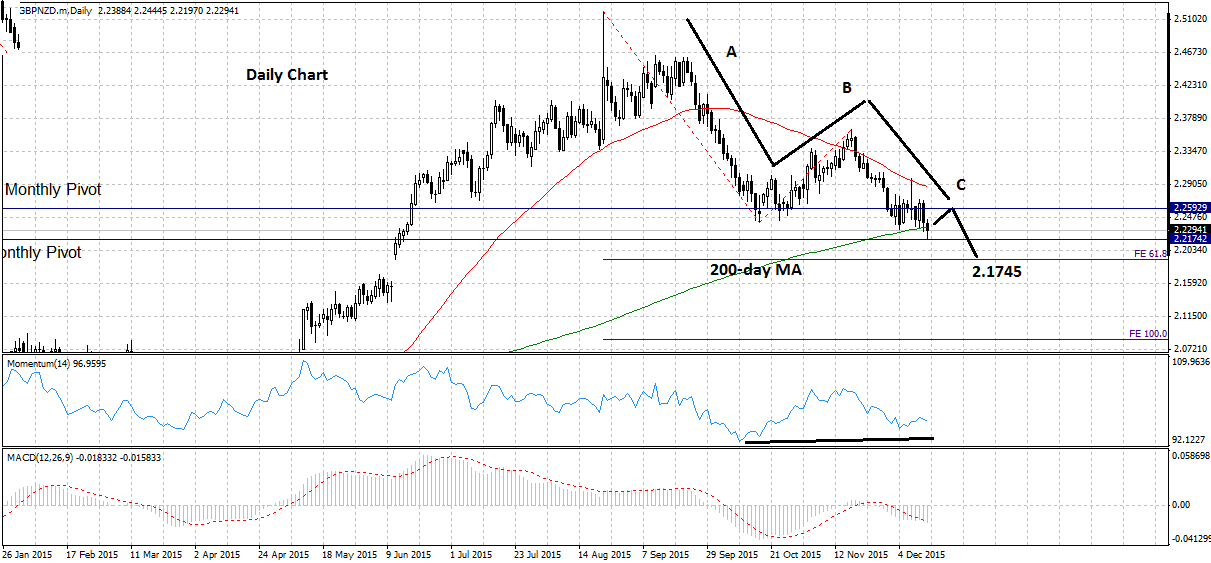Select wave label B near the peak
Image resolution: width=1211 pixels, height=563 pixels.
click(x=846, y=88)
